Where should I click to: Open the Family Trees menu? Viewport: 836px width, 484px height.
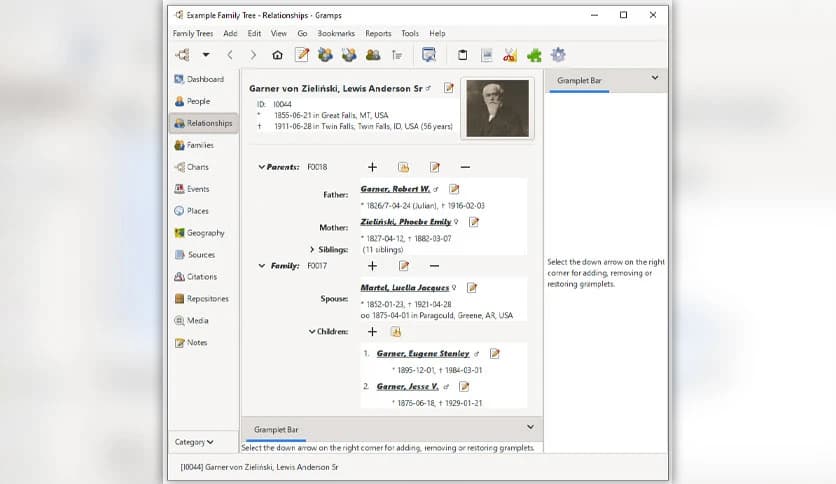pos(192,33)
